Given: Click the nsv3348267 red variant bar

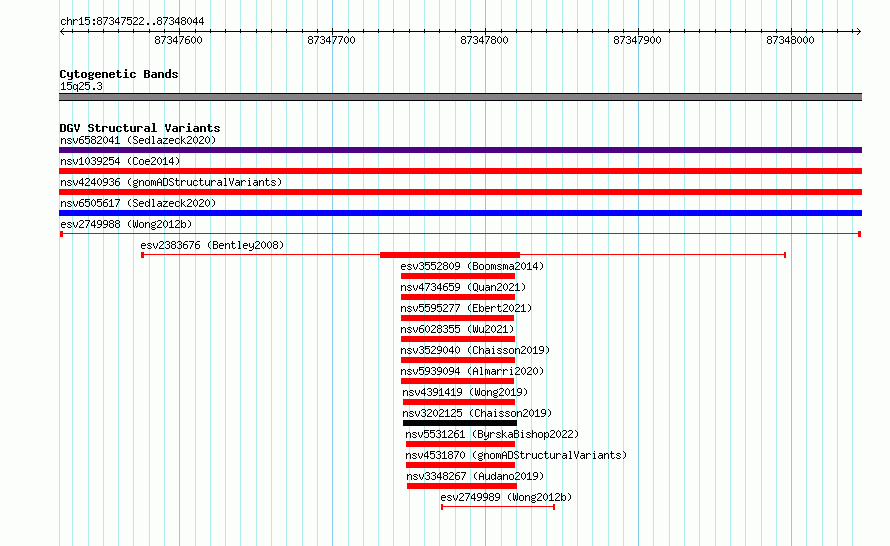Looking at the screenshot, I should (x=462, y=486).
